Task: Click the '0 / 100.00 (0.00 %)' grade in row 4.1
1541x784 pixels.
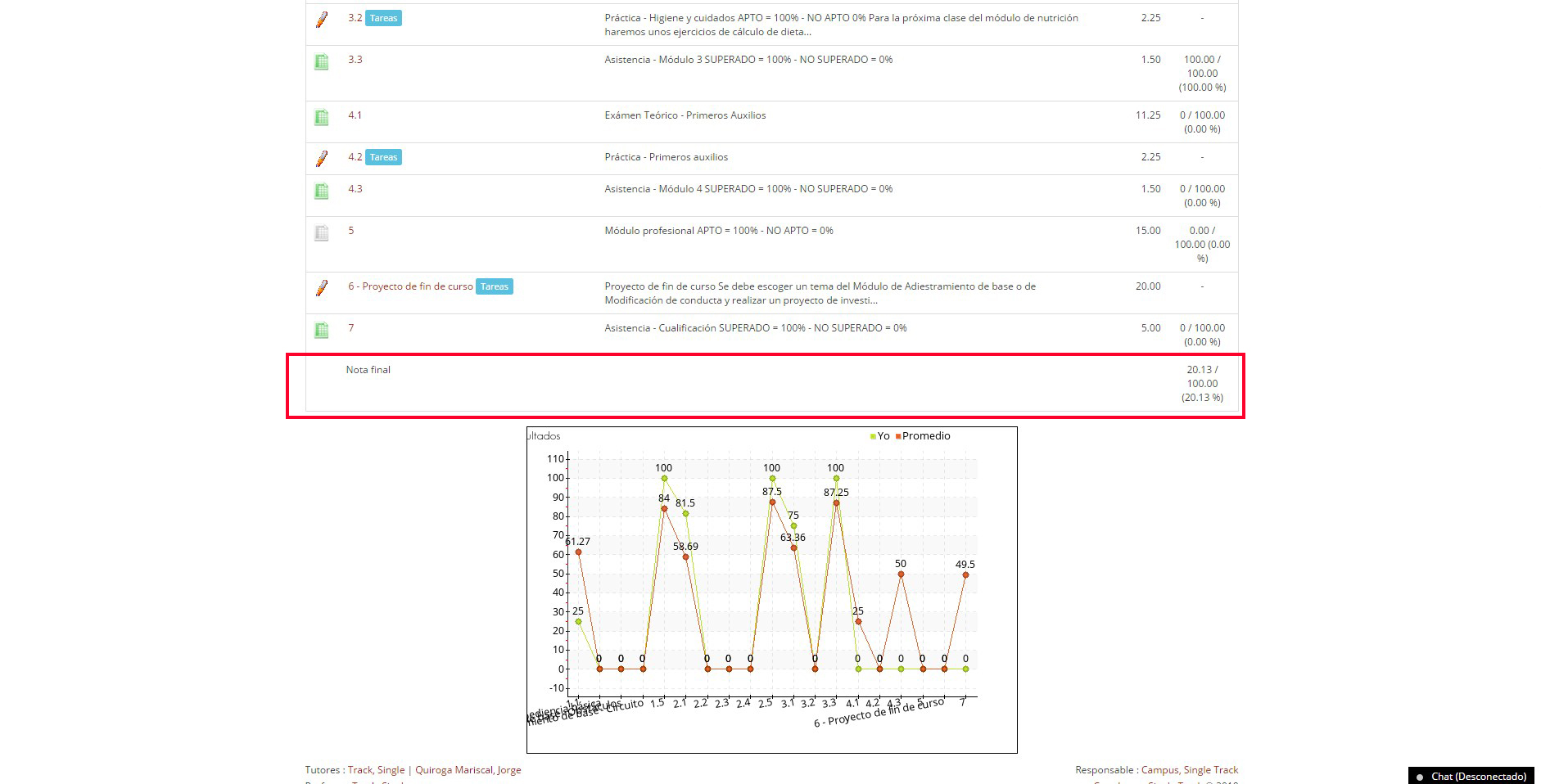Action: click(1202, 122)
